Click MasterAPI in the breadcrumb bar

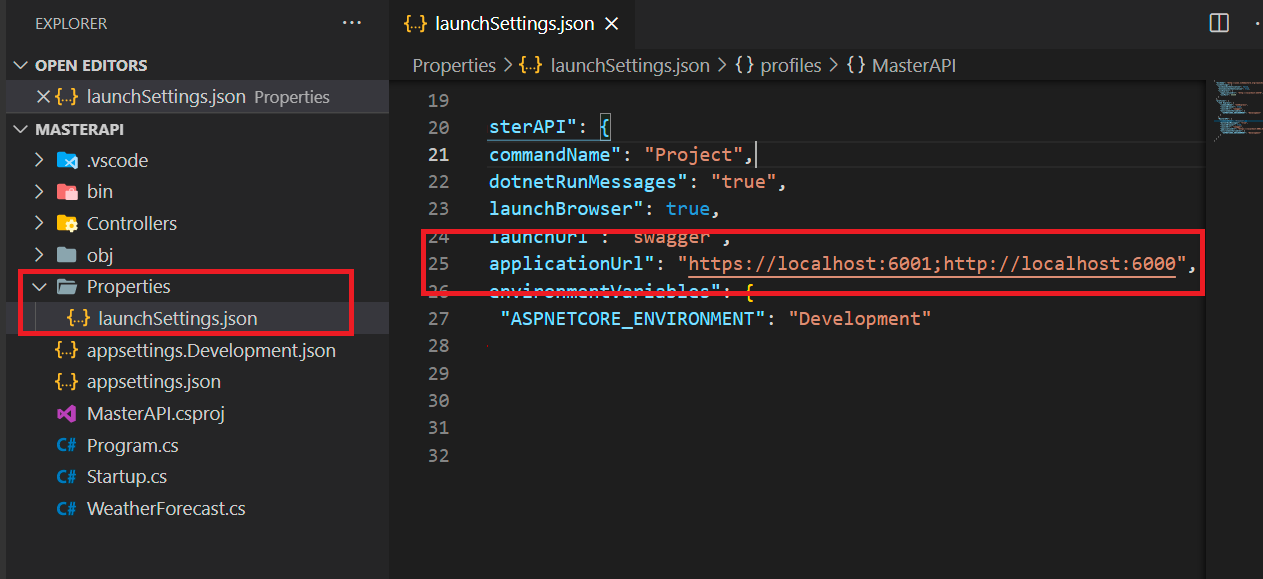point(913,64)
